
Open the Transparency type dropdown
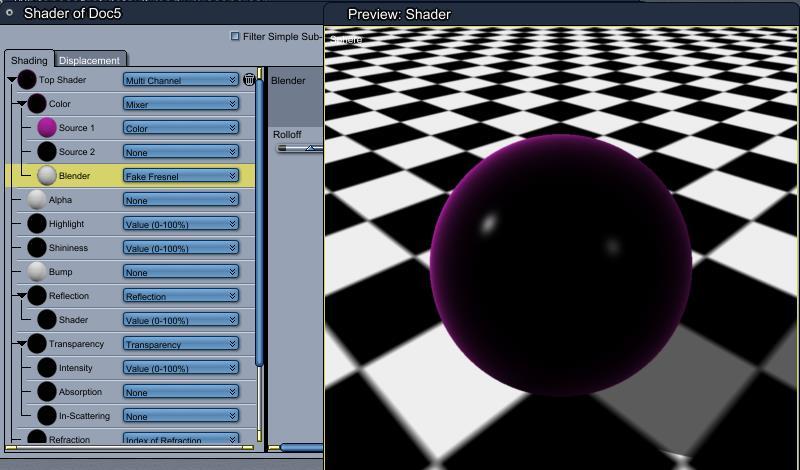[x=181, y=344]
